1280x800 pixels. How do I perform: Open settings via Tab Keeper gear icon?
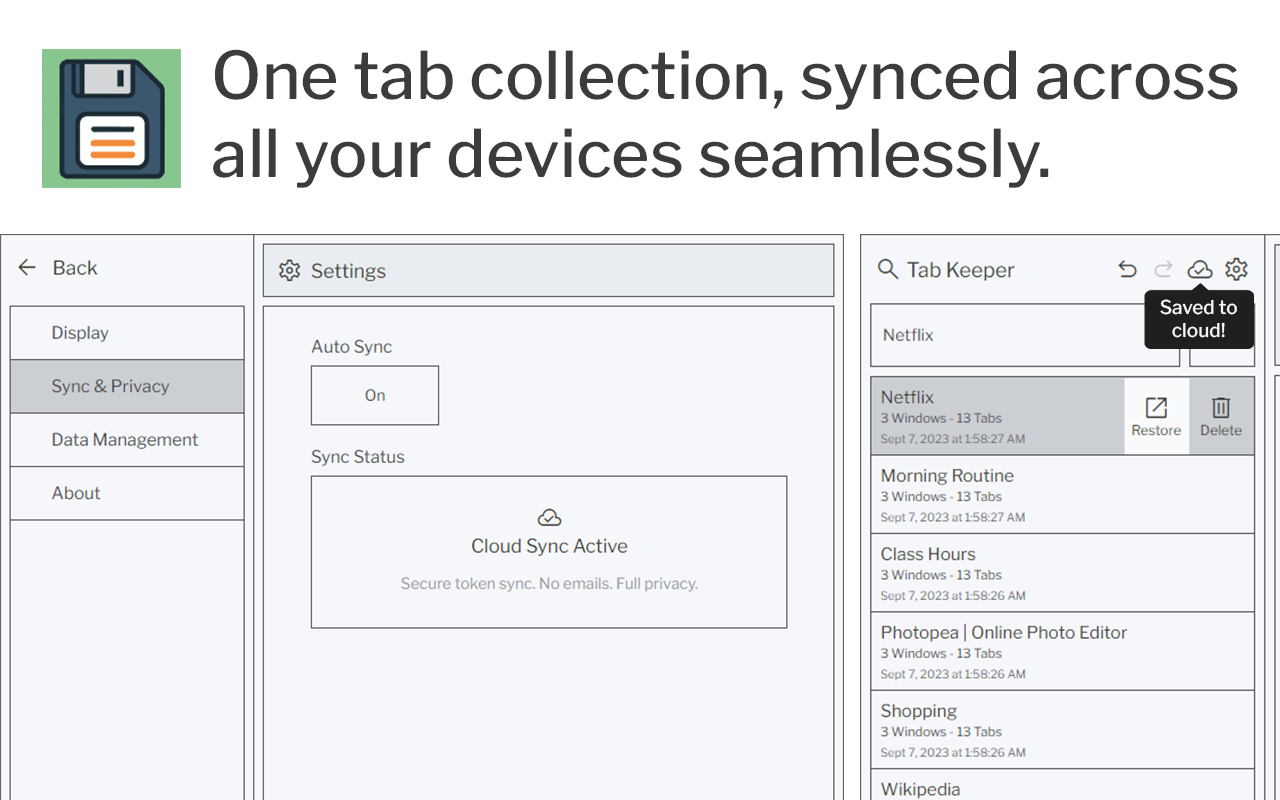click(x=1237, y=269)
